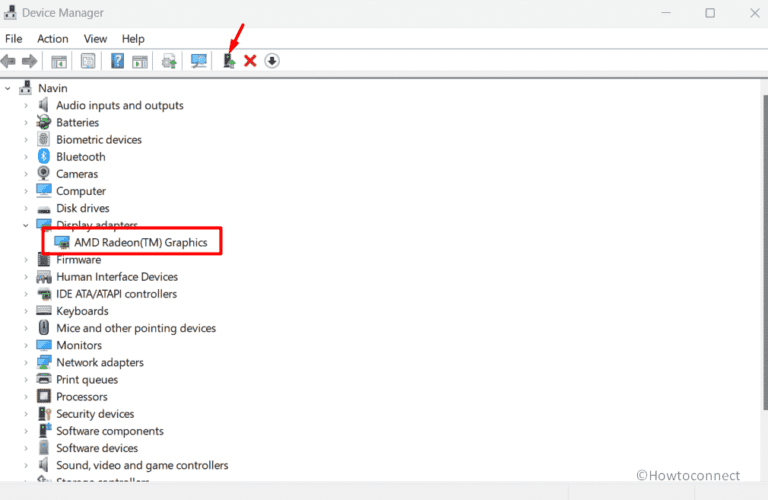
Task: Select the Software devices label
Action: click(97, 448)
